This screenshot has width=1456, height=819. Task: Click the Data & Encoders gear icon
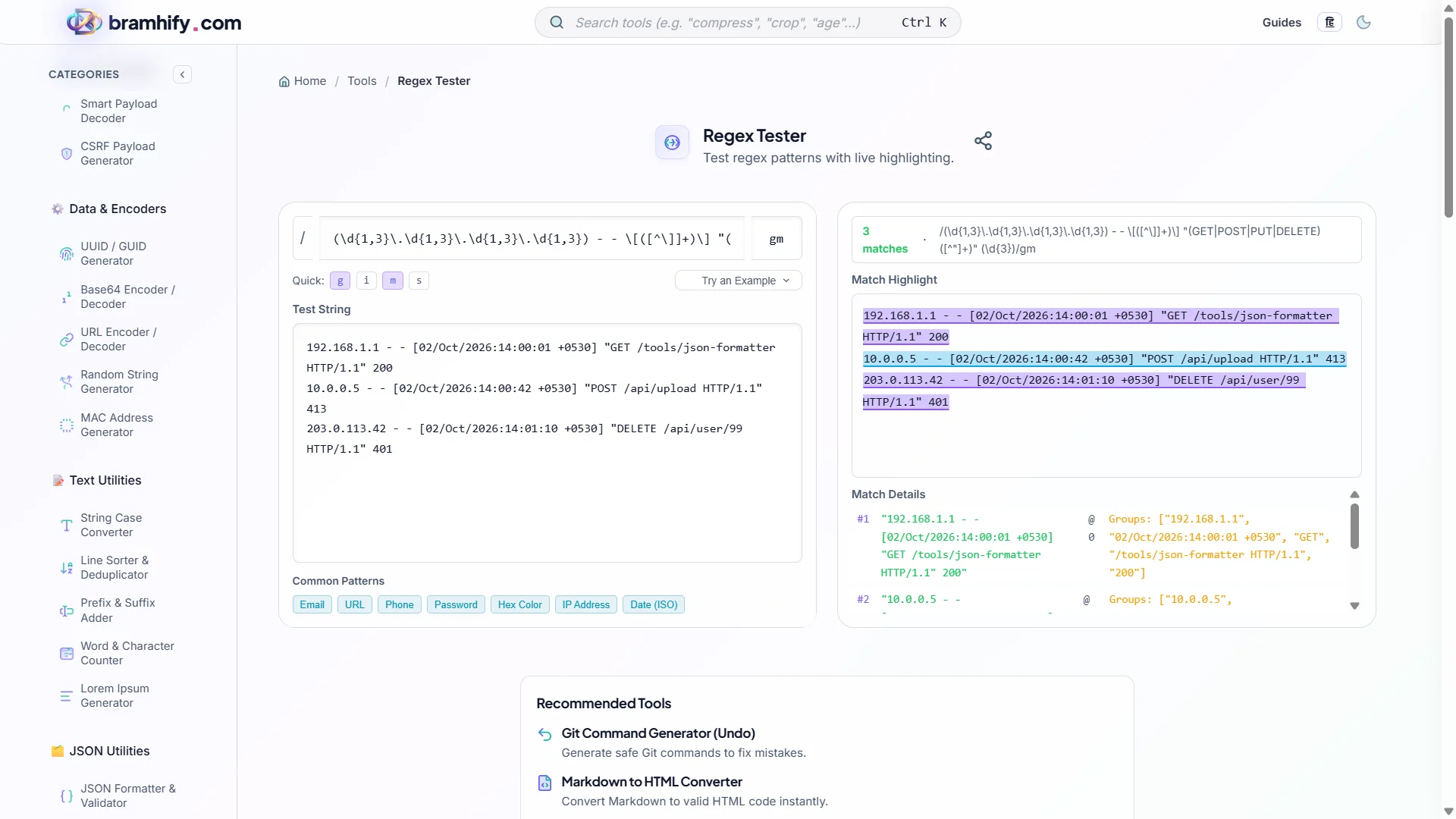pos(57,209)
